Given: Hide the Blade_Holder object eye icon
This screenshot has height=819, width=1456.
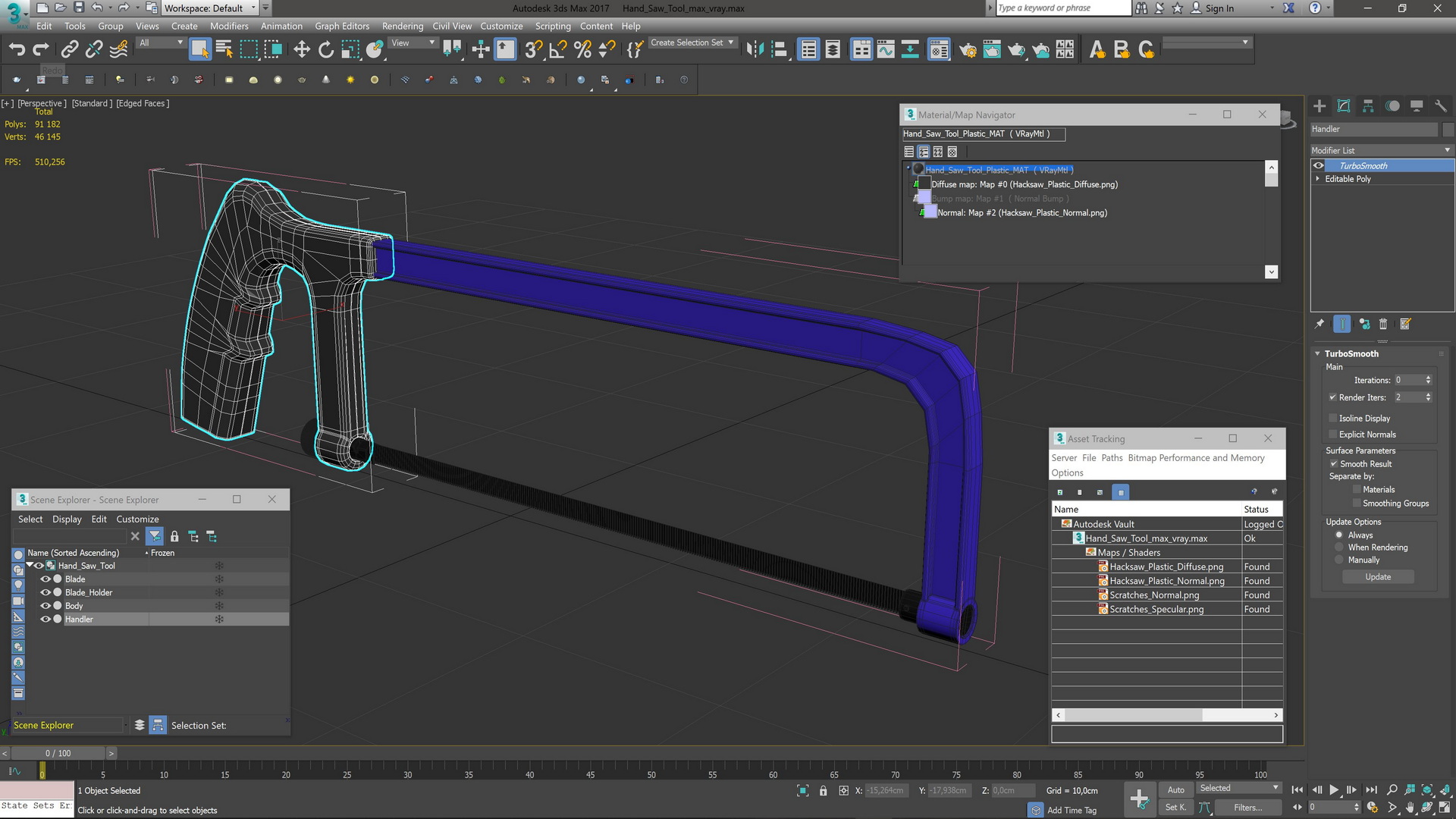Looking at the screenshot, I should [45, 593].
